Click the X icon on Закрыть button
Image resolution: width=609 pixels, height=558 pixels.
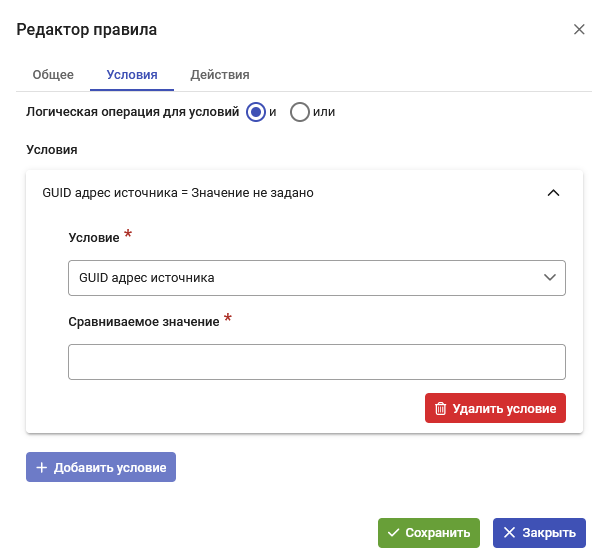pos(509,533)
